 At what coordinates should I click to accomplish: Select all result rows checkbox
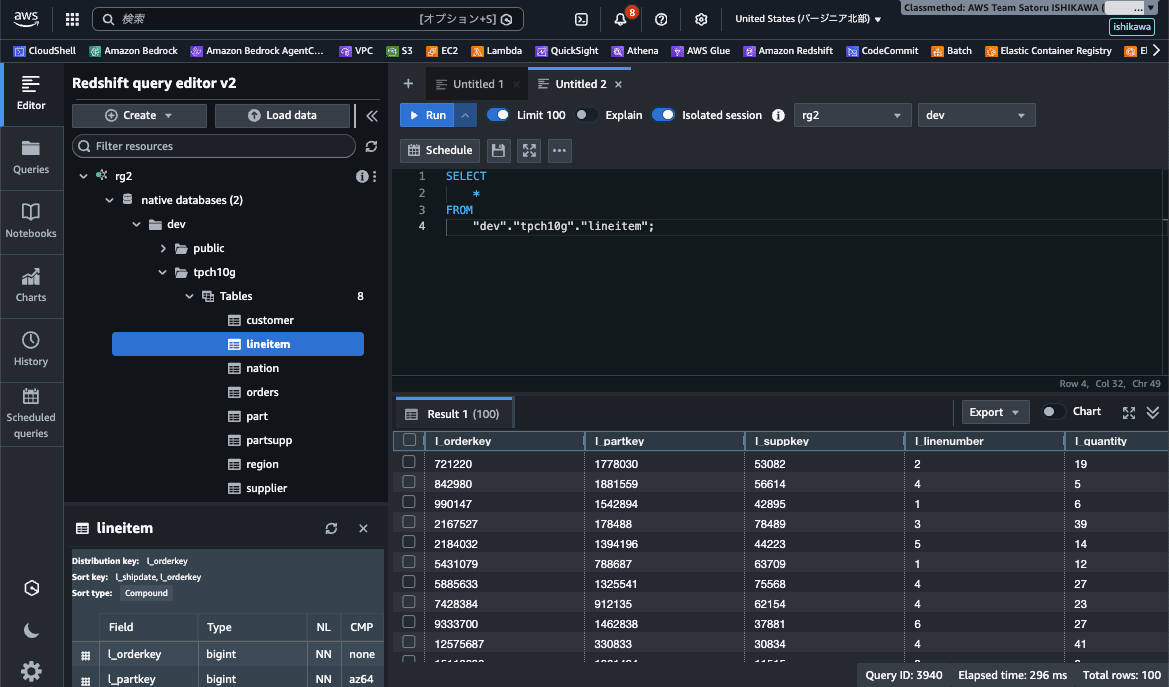pyautogui.click(x=409, y=440)
